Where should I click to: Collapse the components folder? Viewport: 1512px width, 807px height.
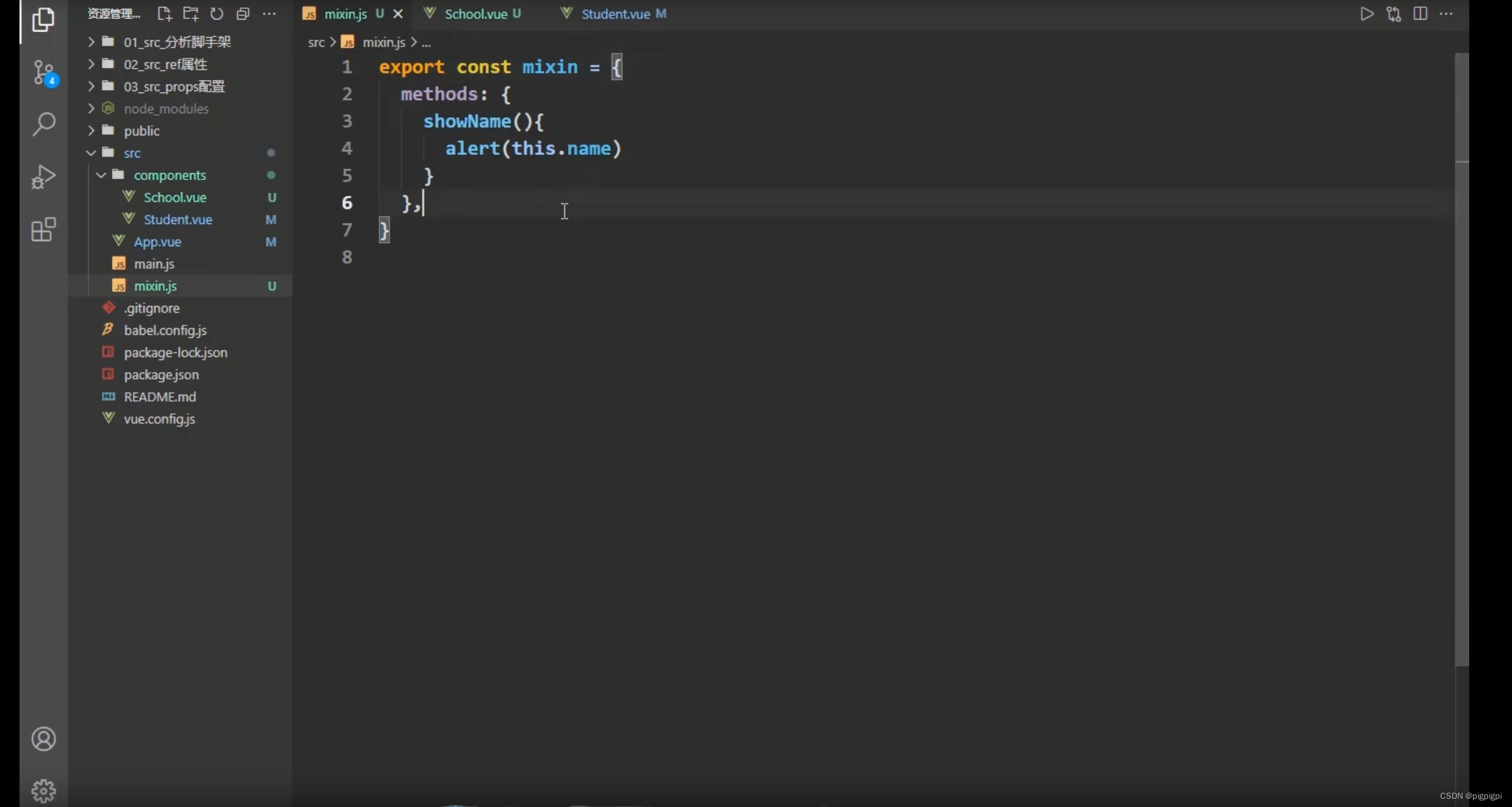[170, 175]
